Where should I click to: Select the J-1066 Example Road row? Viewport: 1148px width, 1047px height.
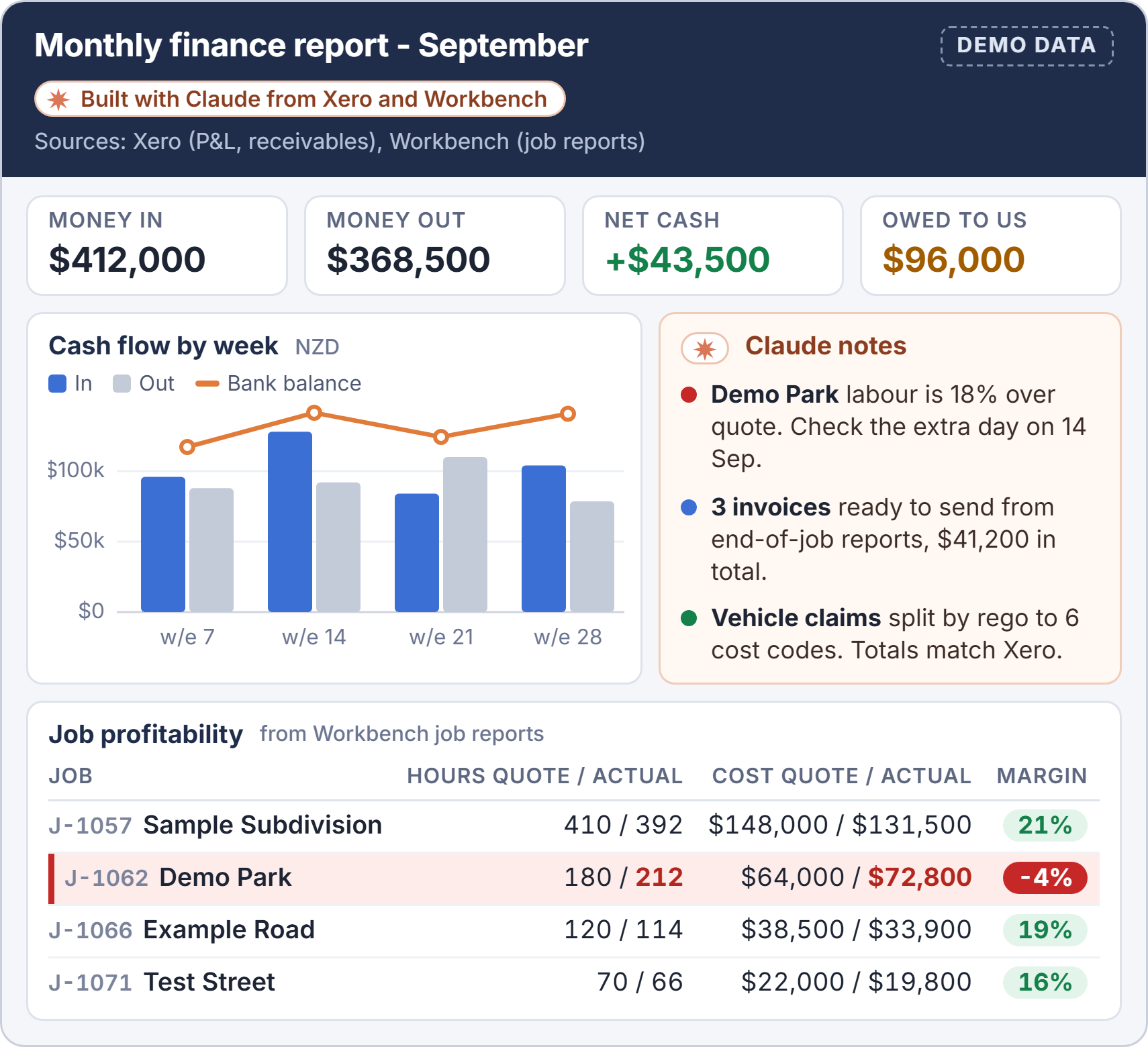click(574, 930)
